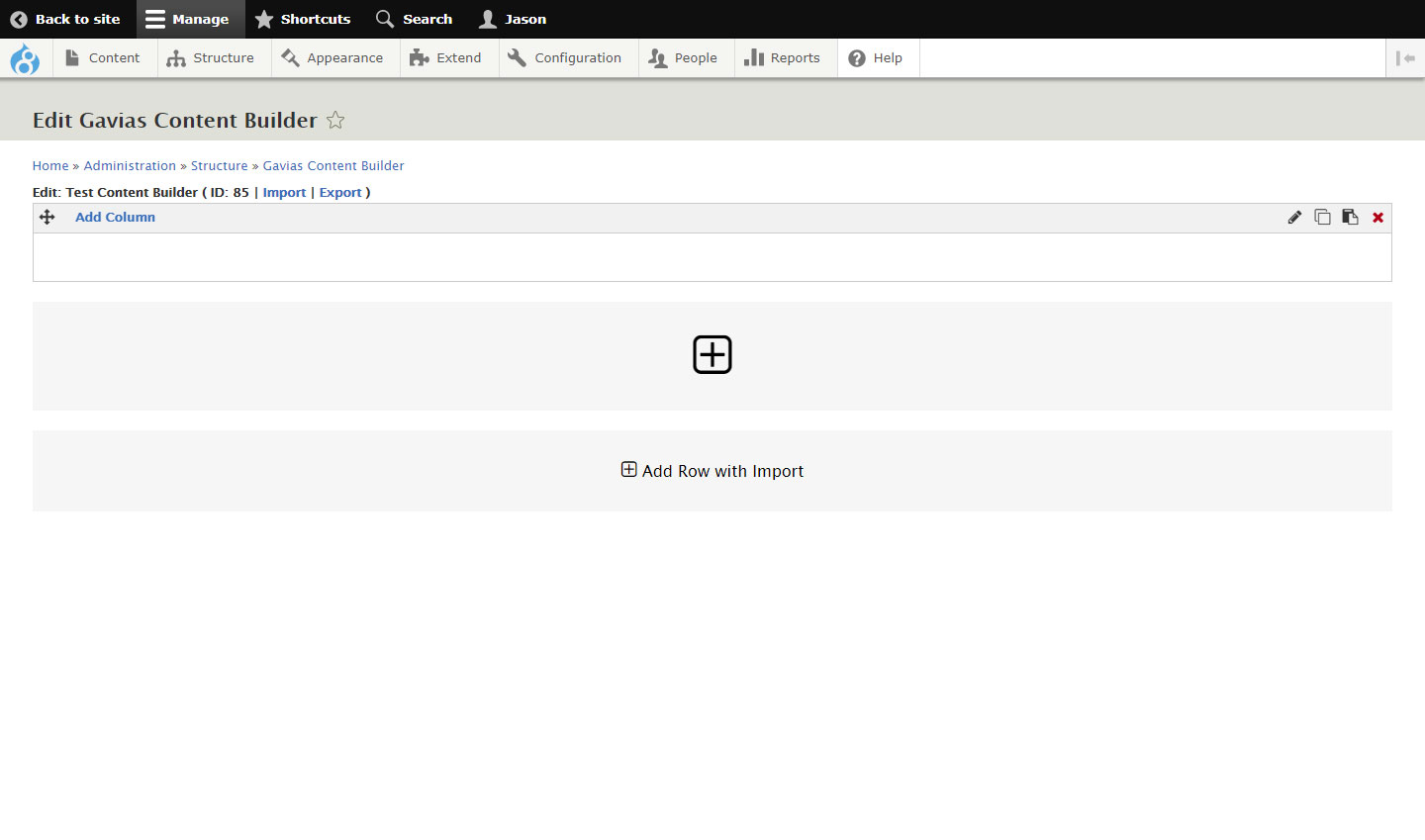The width and height of the screenshot is (1425, 840).
Task: Open the Import link
Action: [284, 192]
